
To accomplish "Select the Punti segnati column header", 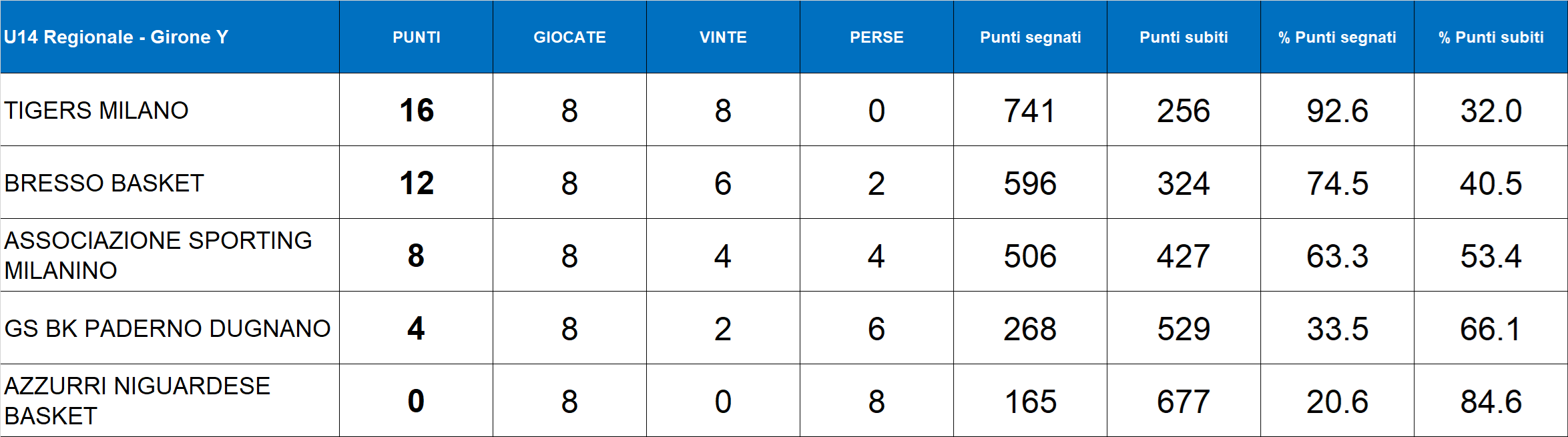I will [x=1030, y=37].
